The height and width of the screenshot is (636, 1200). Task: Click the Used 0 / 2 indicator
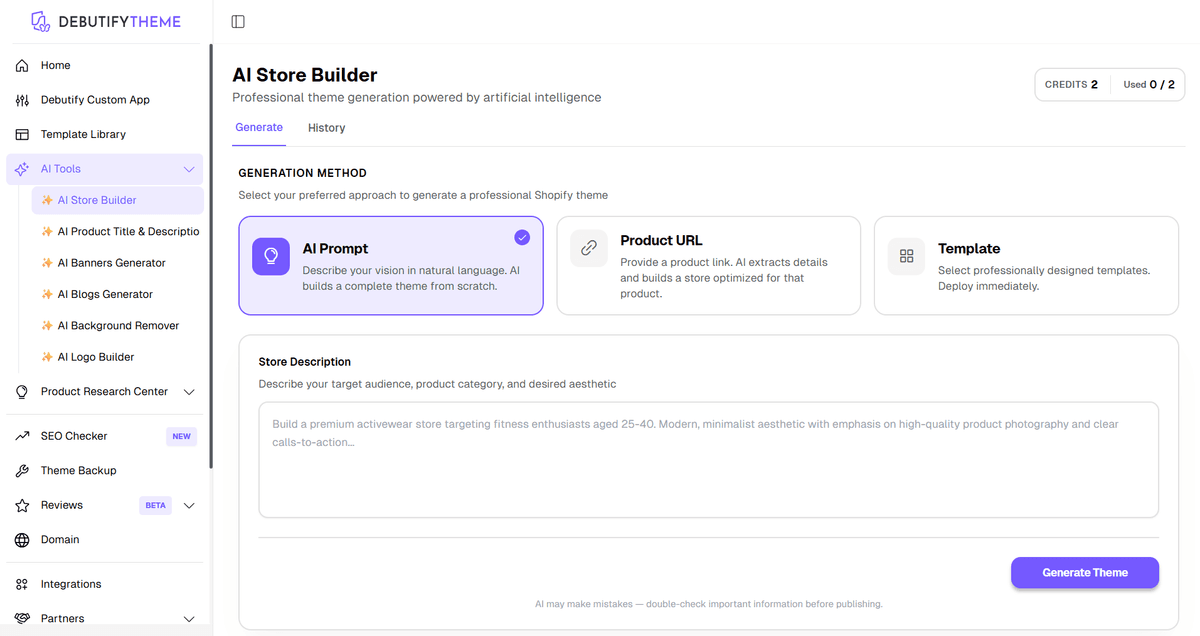click(x=1149, y=85)
